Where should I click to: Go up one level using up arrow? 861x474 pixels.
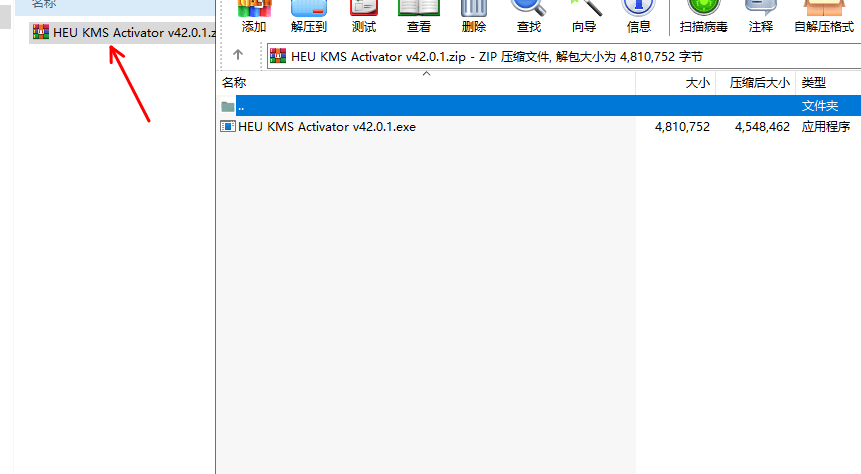(237, 55)
